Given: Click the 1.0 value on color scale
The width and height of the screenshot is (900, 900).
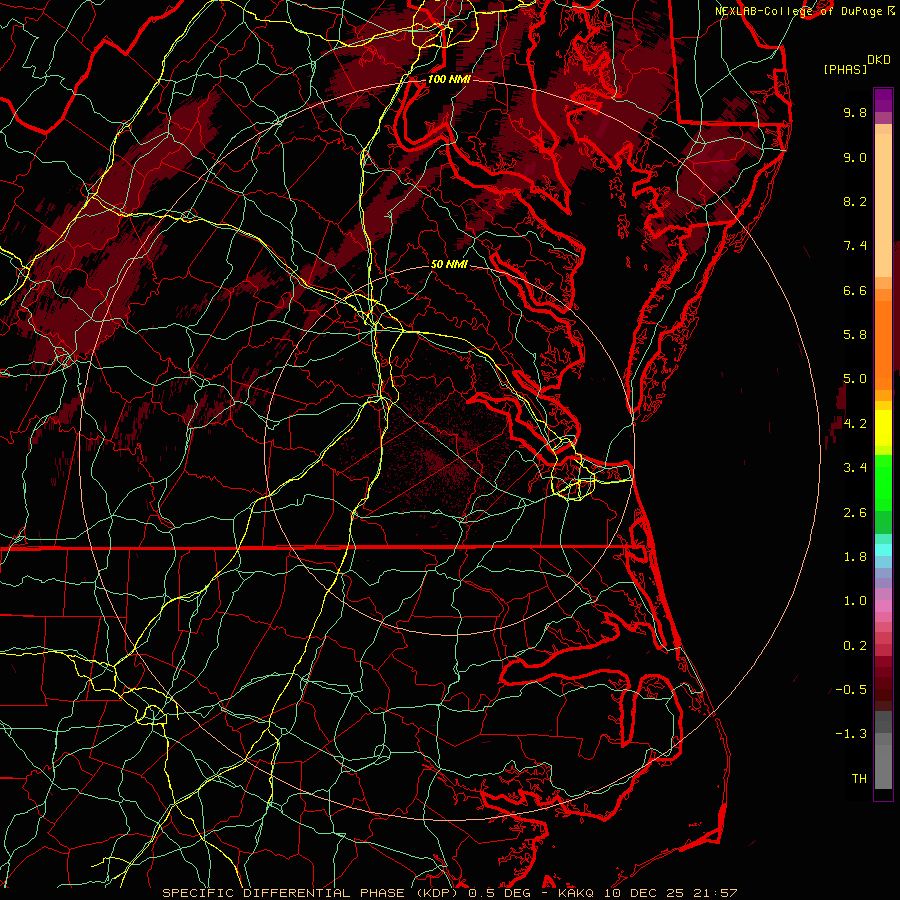Looking at the screenshot, I should (855, 601).
